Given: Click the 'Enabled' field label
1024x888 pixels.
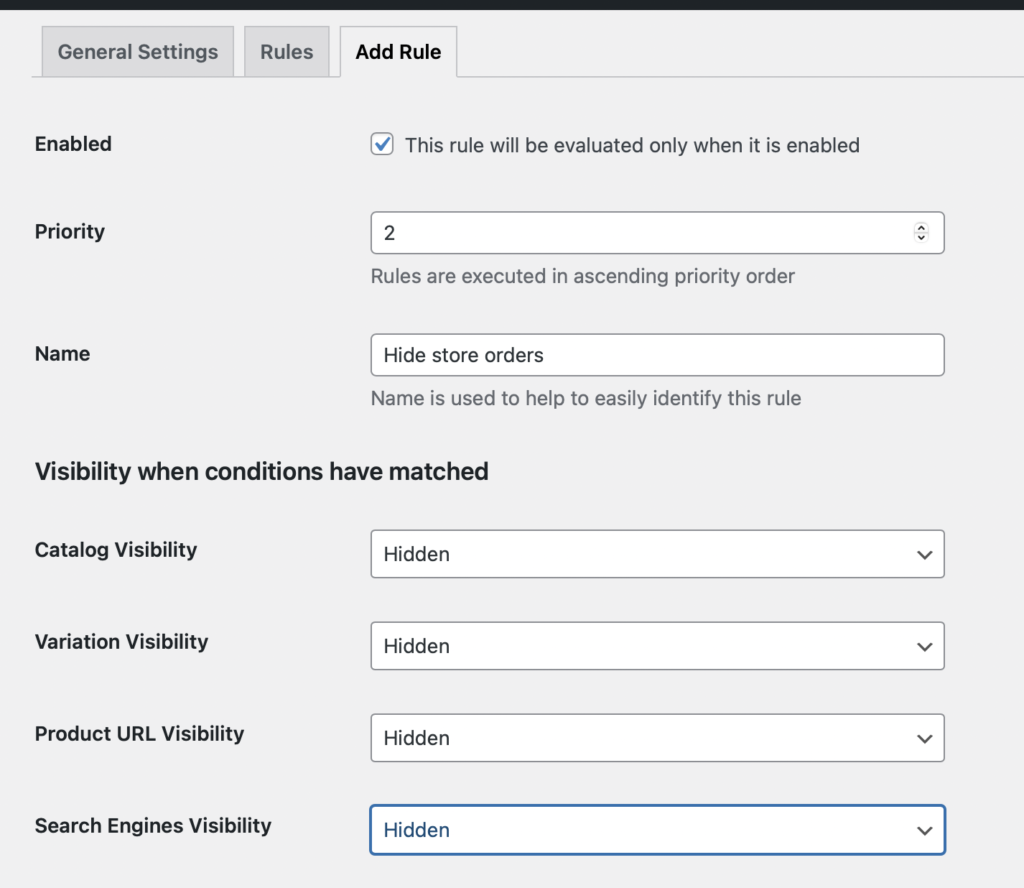Looking at the screenshot, I should (73, 144).
